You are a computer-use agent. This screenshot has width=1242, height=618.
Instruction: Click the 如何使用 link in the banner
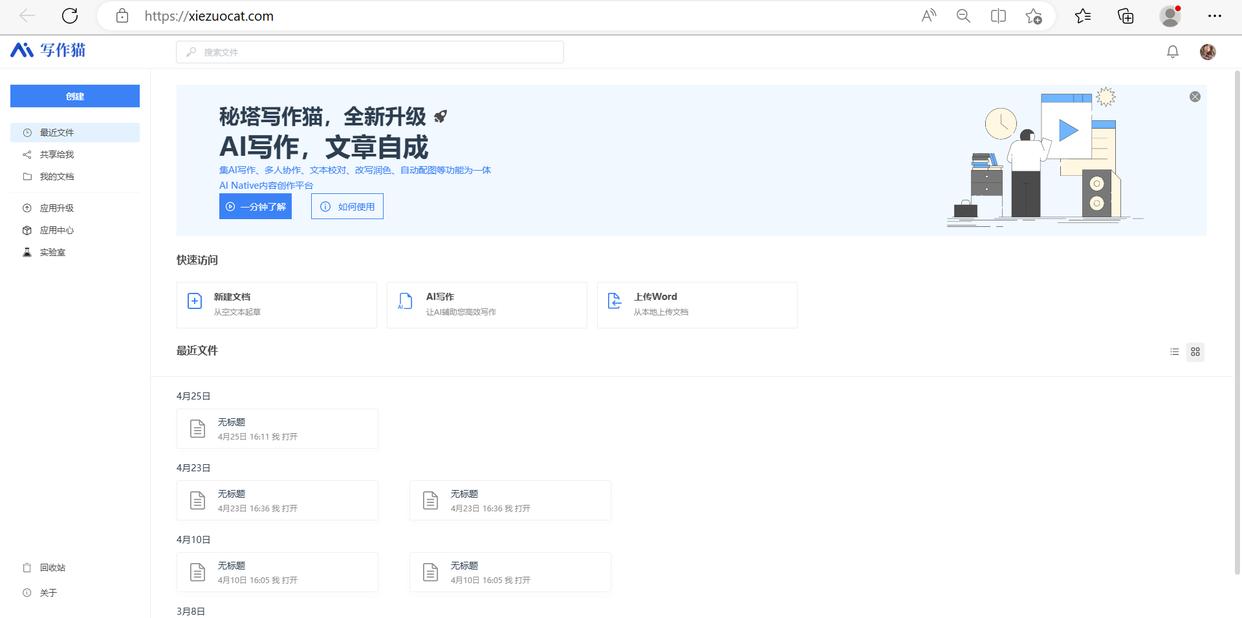(346, 206)
